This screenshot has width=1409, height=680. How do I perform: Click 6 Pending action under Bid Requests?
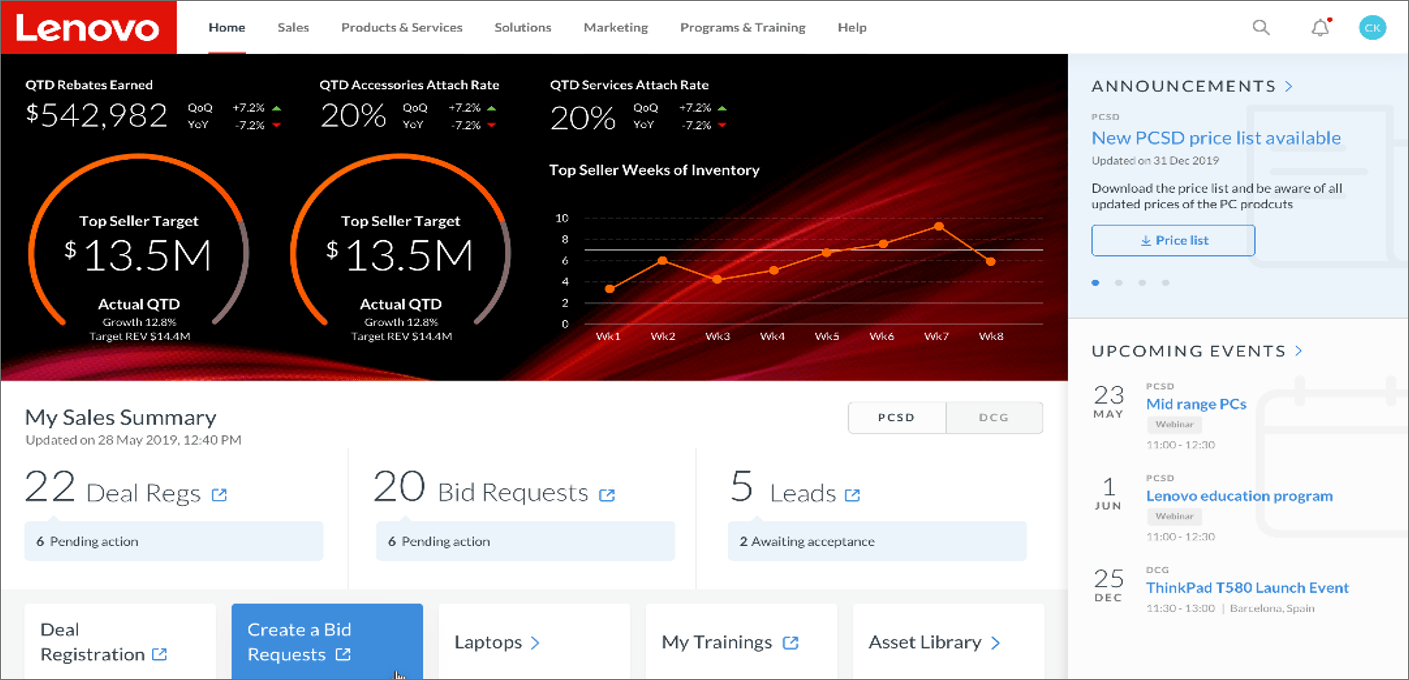pos(526,541)
